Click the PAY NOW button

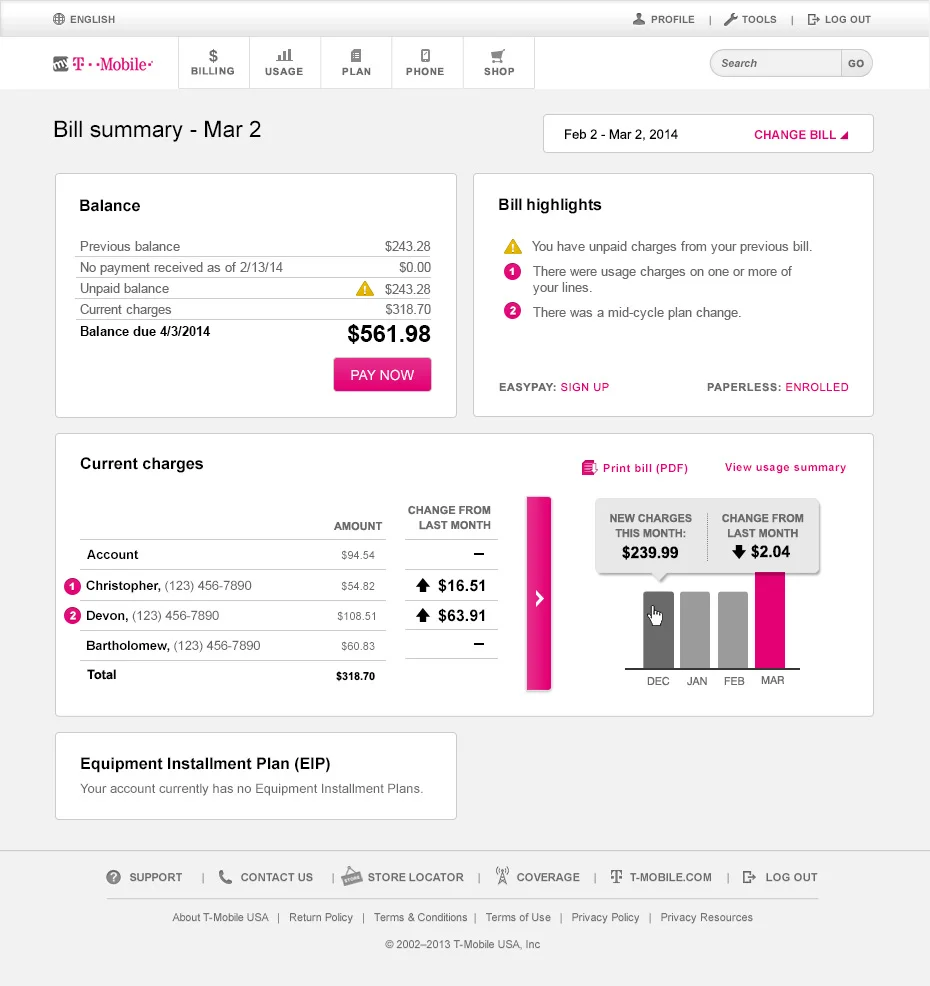(382, 374)
